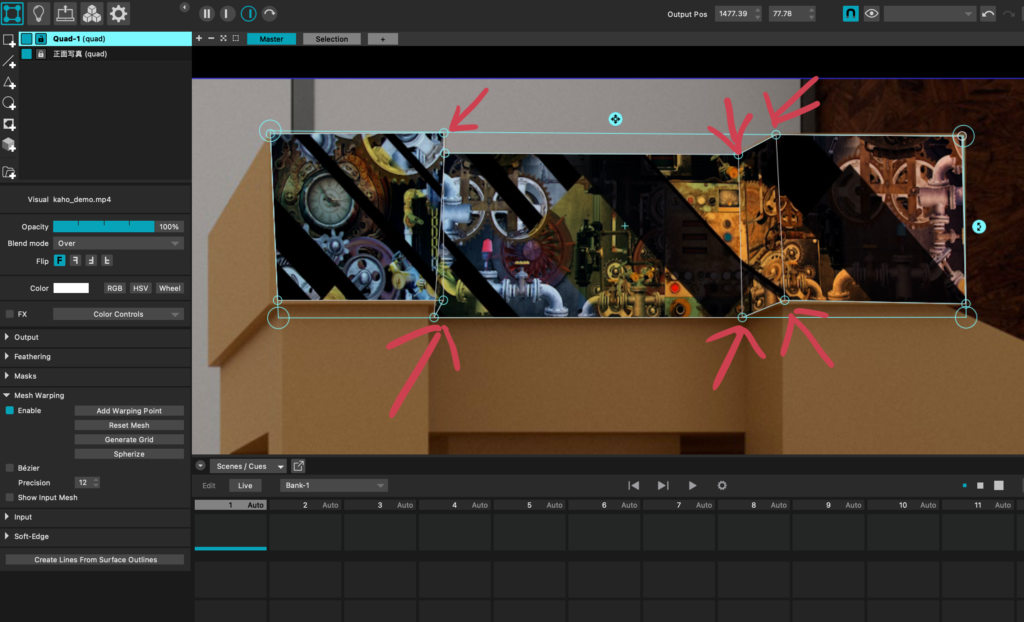Image resolution: width=1024 pixels, height=622 pixels.
Task: Enable the Bézier checkbox
Action: (x=10, y=468)
